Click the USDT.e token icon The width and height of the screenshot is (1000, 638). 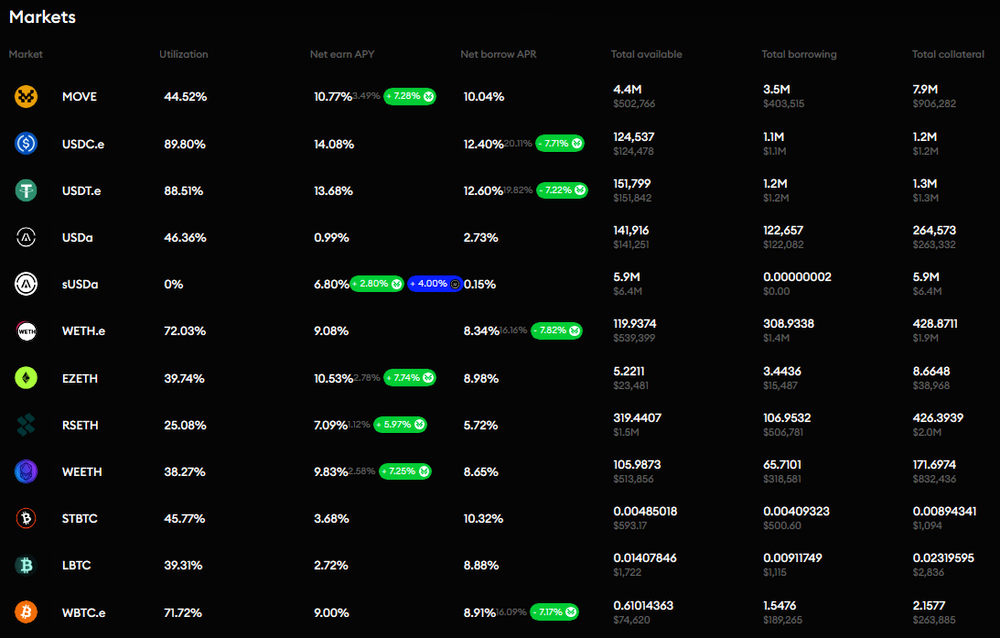click(26, 190)
